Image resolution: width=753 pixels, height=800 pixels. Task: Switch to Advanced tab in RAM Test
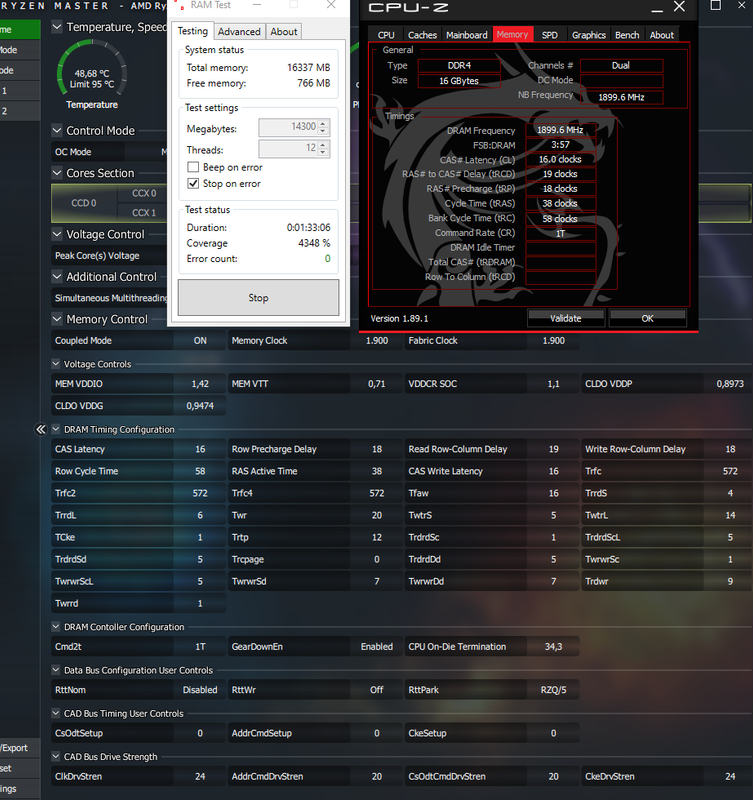pyautogui.click(x=239, y=32)
